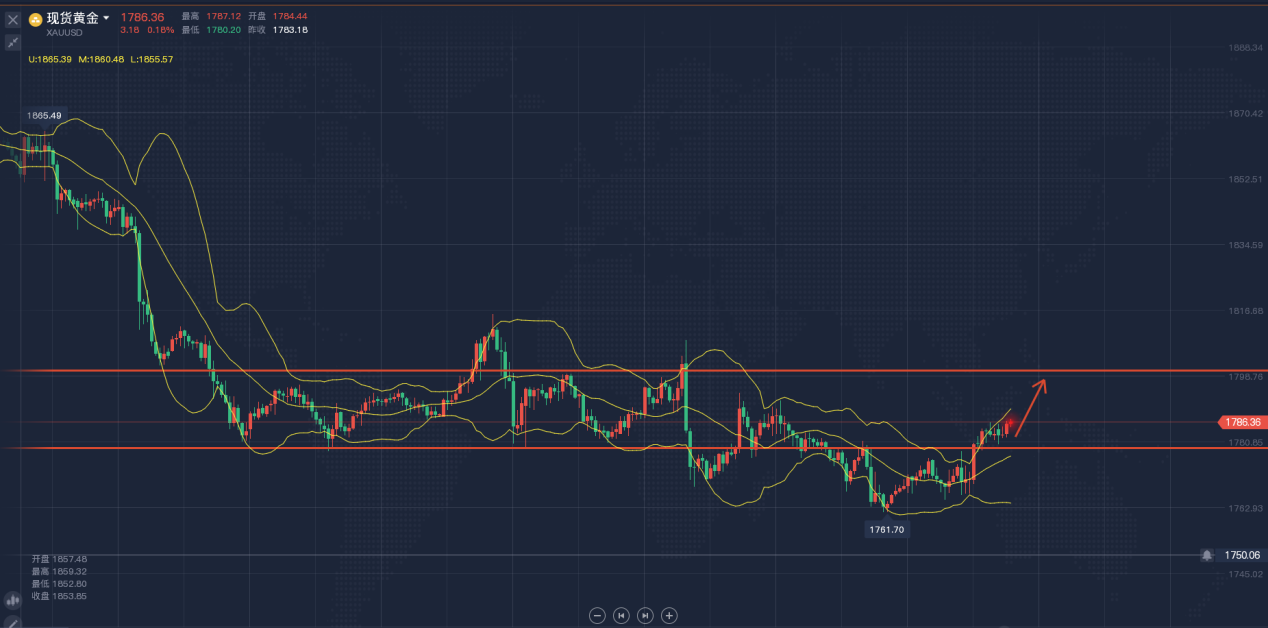
Task: Click the gold bars symbol icon
Action: 35,19
